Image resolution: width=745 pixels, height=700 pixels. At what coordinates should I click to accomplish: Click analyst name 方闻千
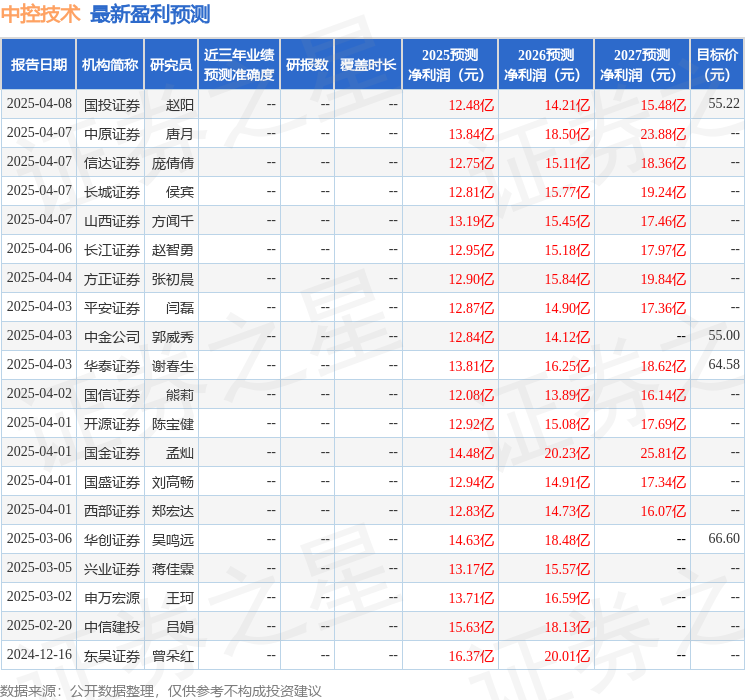click(173, 221)
